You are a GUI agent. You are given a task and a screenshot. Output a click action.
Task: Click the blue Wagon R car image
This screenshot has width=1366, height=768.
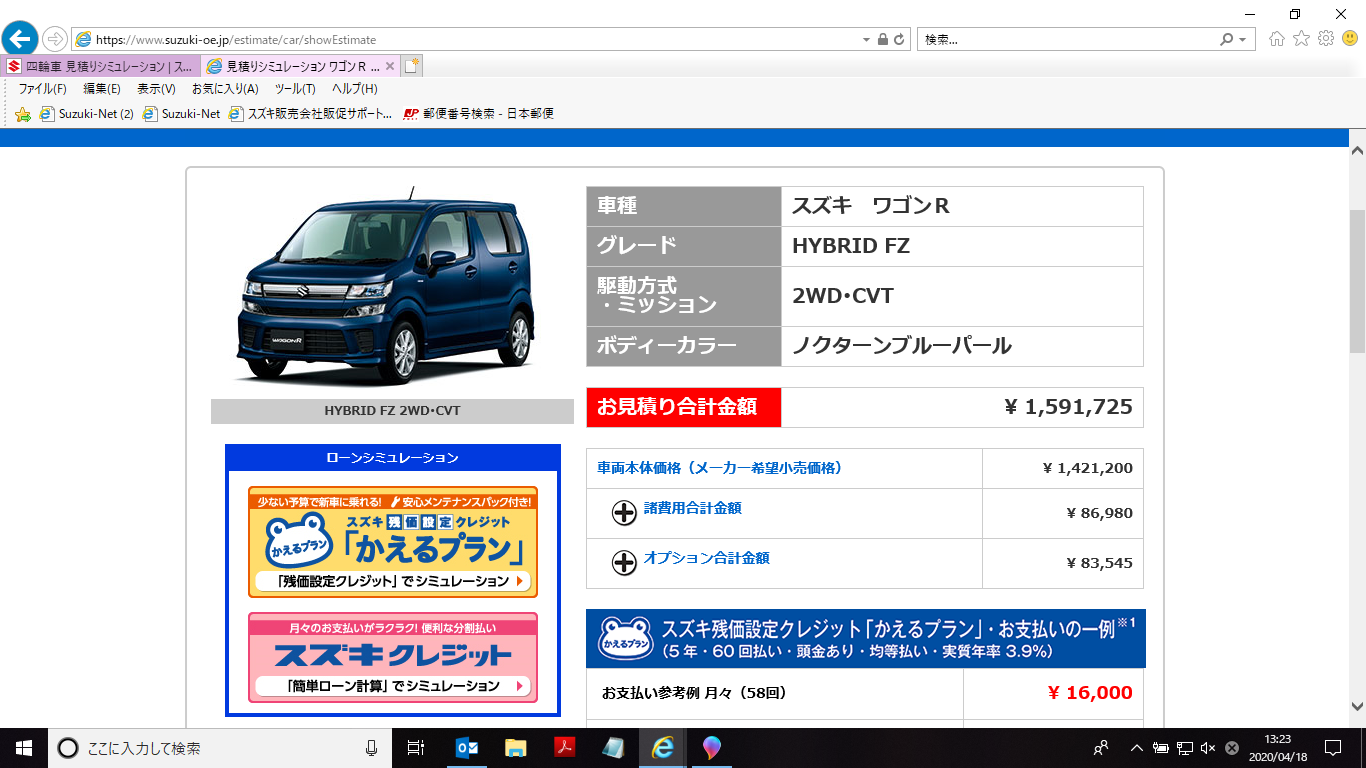[x=386, y=286]
